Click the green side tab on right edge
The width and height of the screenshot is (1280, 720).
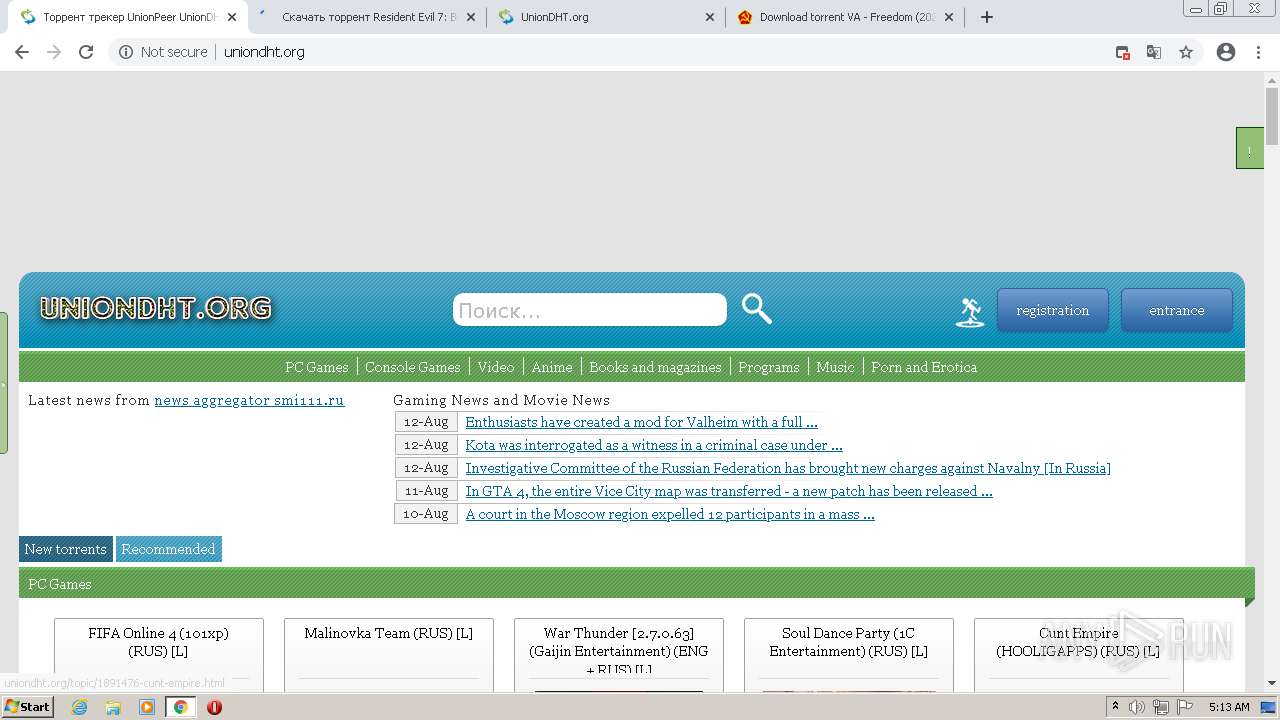point(1249,148)
